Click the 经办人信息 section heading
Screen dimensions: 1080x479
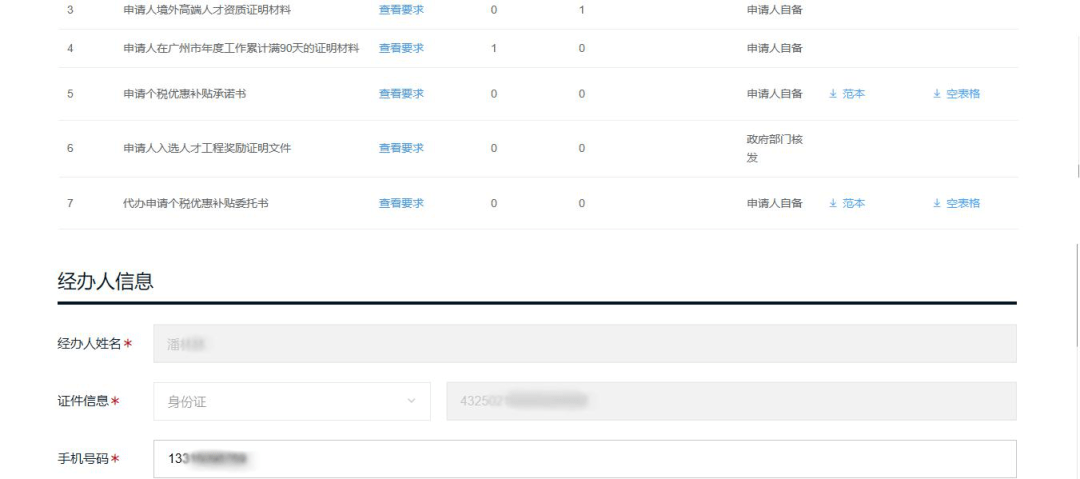coord(106,281)
